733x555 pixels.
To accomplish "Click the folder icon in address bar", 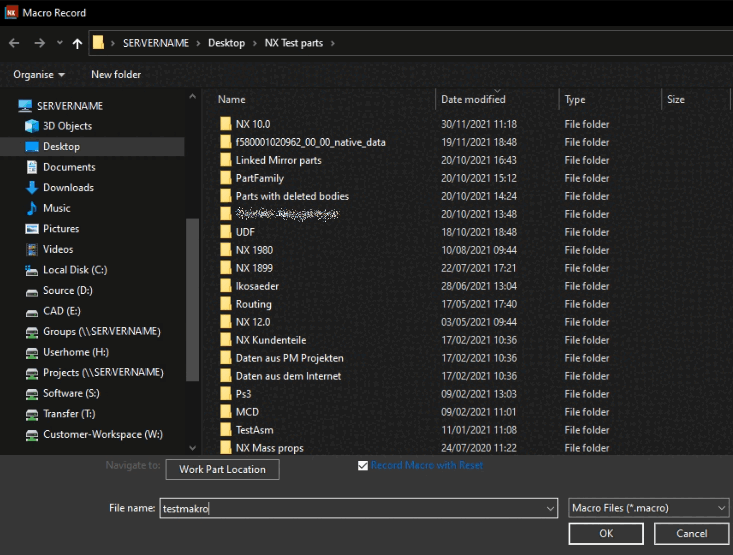I will tap(98, 43).
